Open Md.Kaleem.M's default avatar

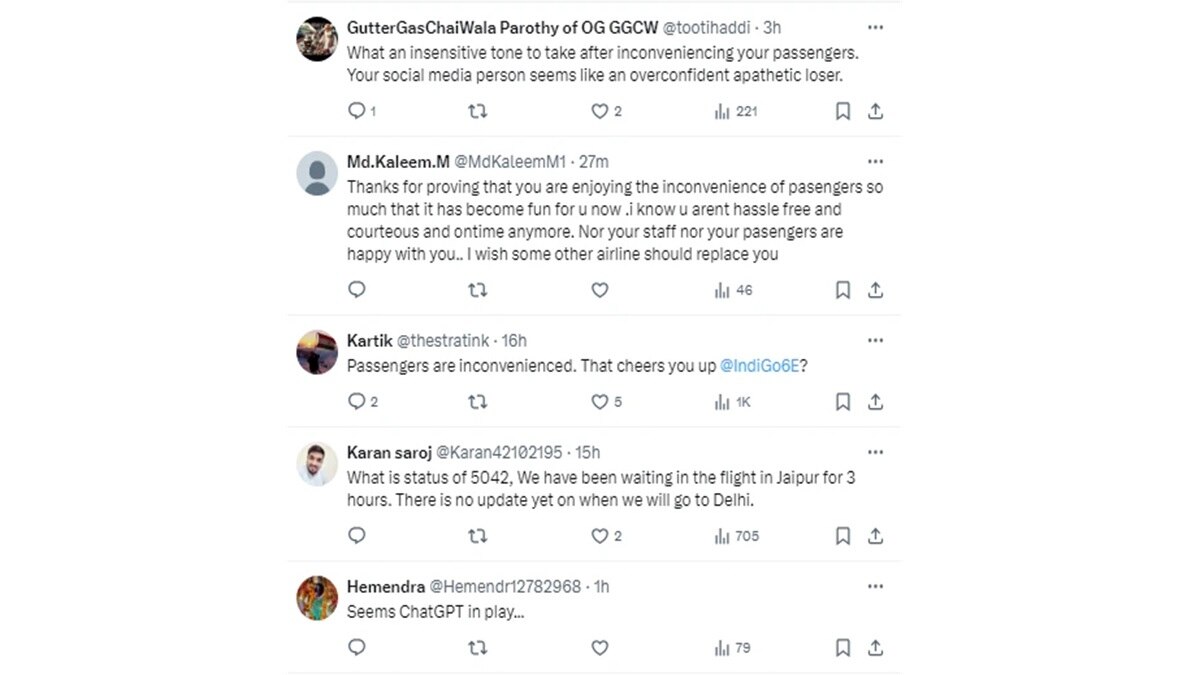click(x=317, y=173)
